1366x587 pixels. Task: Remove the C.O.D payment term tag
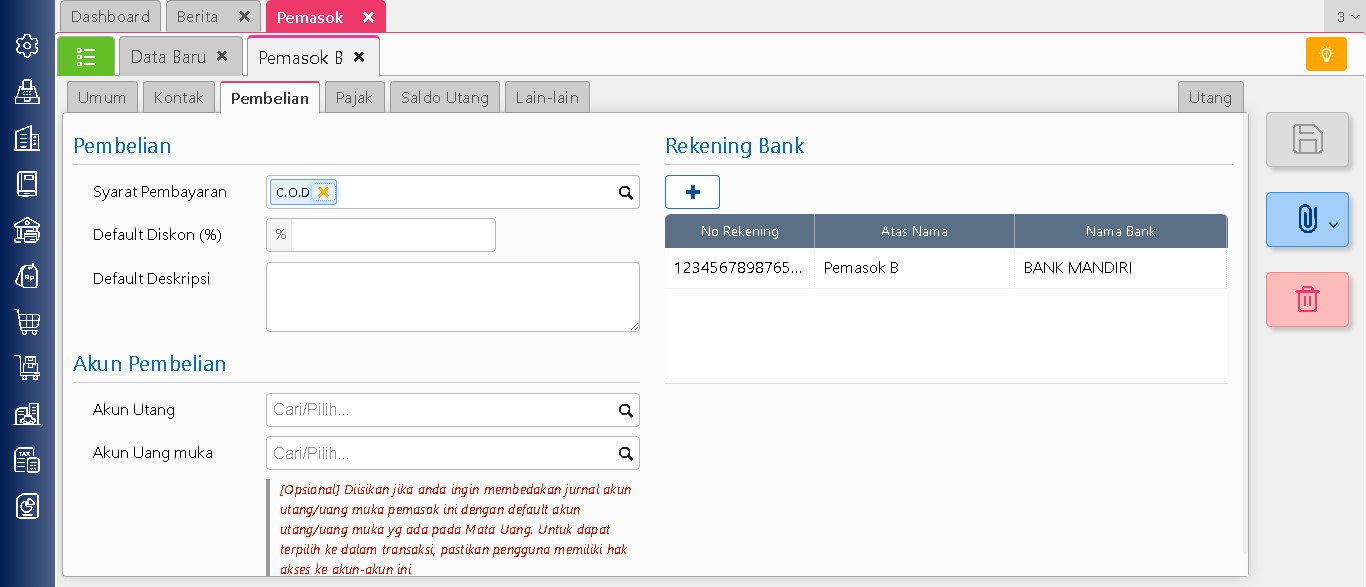pos(323,192)
